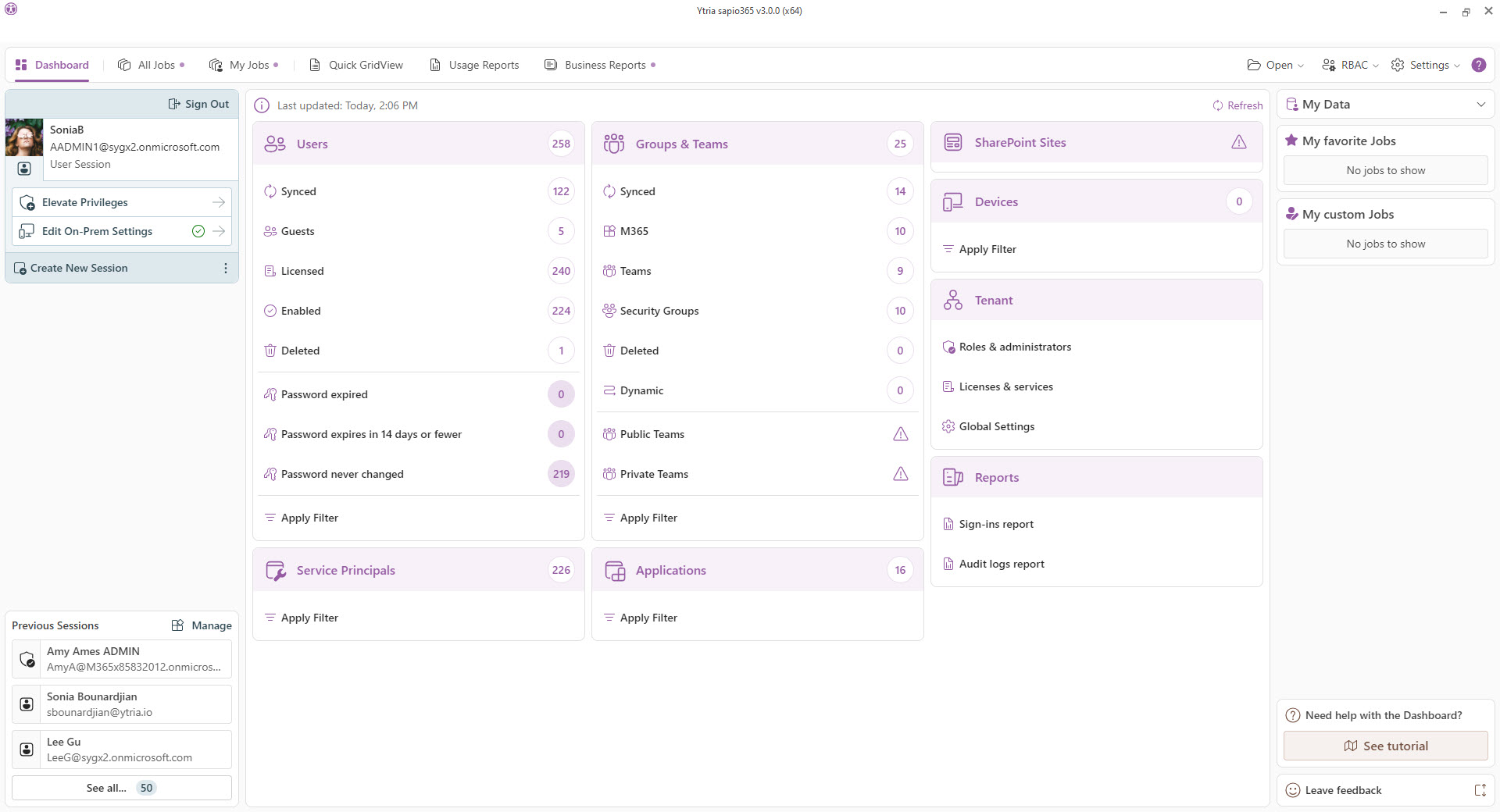
Task: Click the SoniaB profile photo
Action: point(24,137)
